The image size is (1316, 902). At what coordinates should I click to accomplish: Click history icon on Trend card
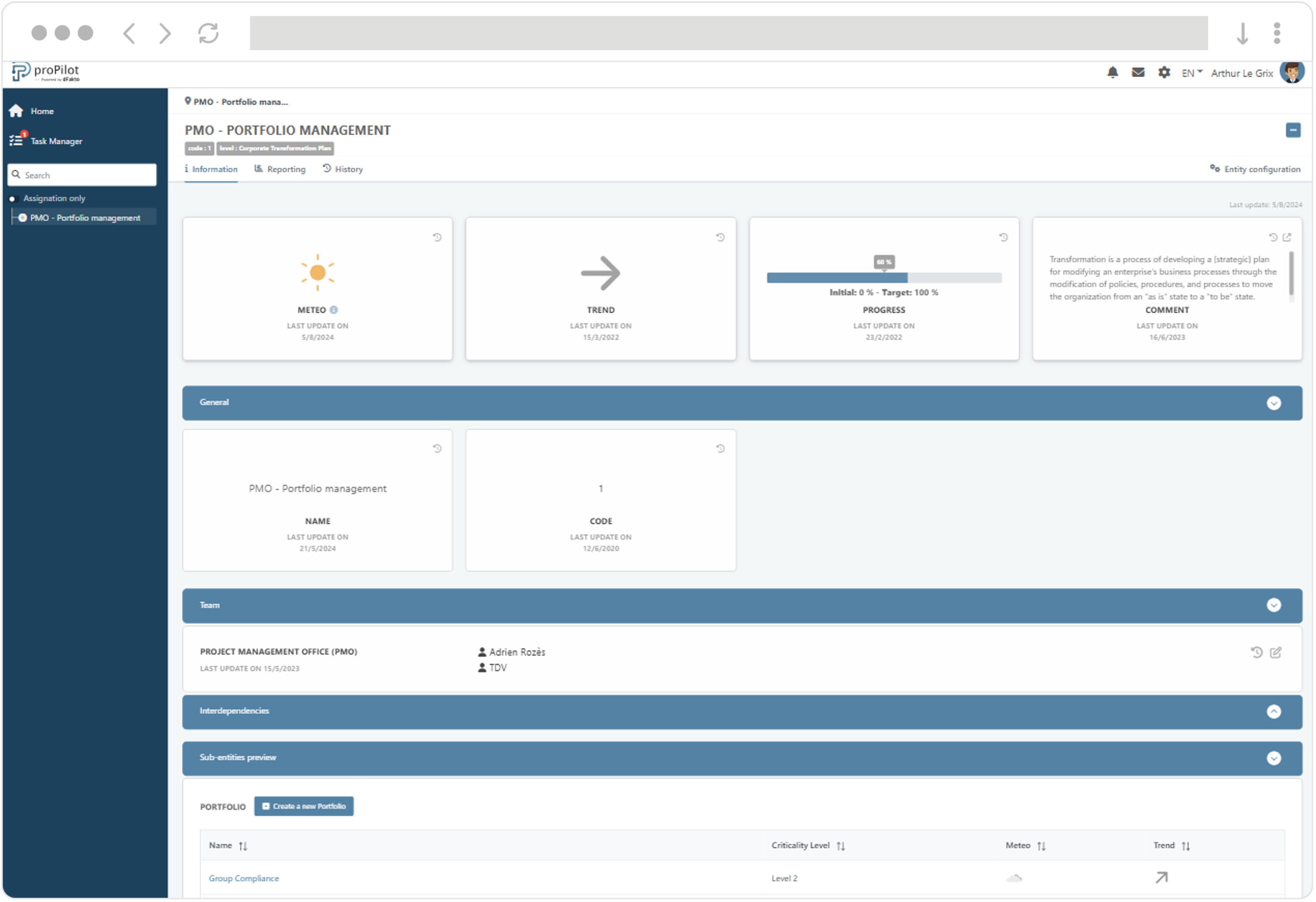720,237
